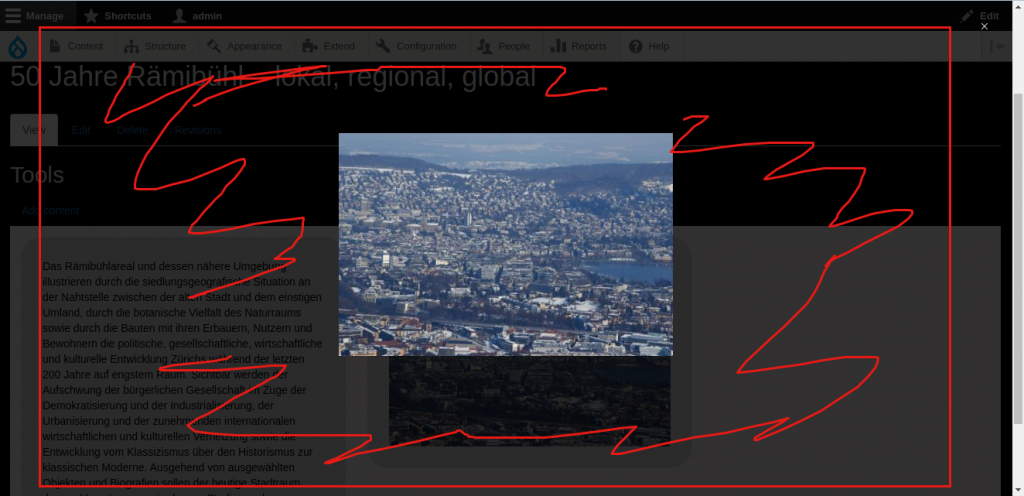
Task: Open the Shortcuts star menu
Action: (118, 16)
